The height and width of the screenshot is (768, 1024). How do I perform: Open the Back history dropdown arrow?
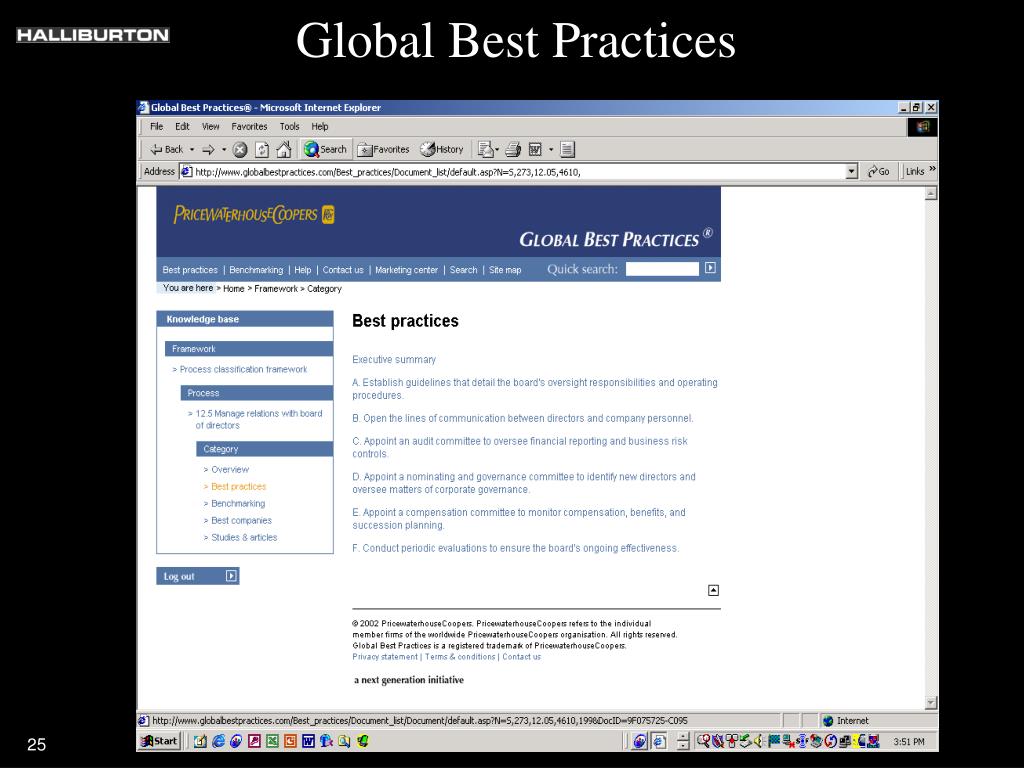192,150
